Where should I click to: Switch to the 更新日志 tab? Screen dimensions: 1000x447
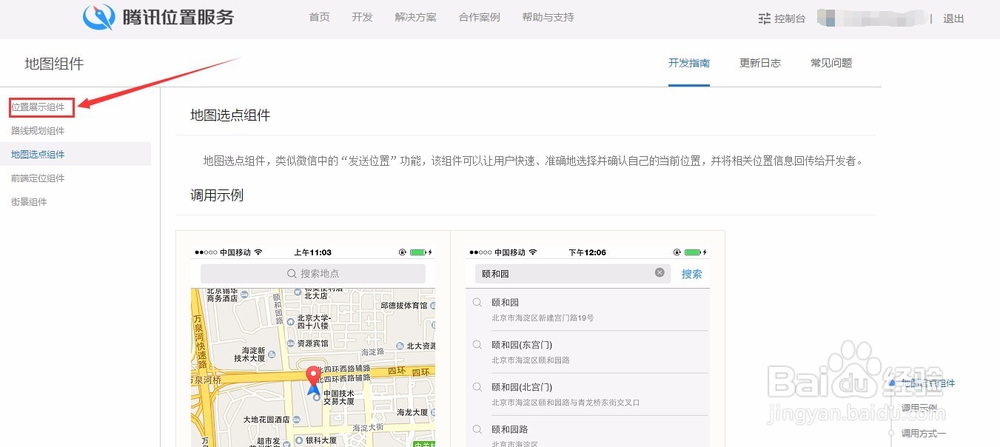tap(760, 63)
